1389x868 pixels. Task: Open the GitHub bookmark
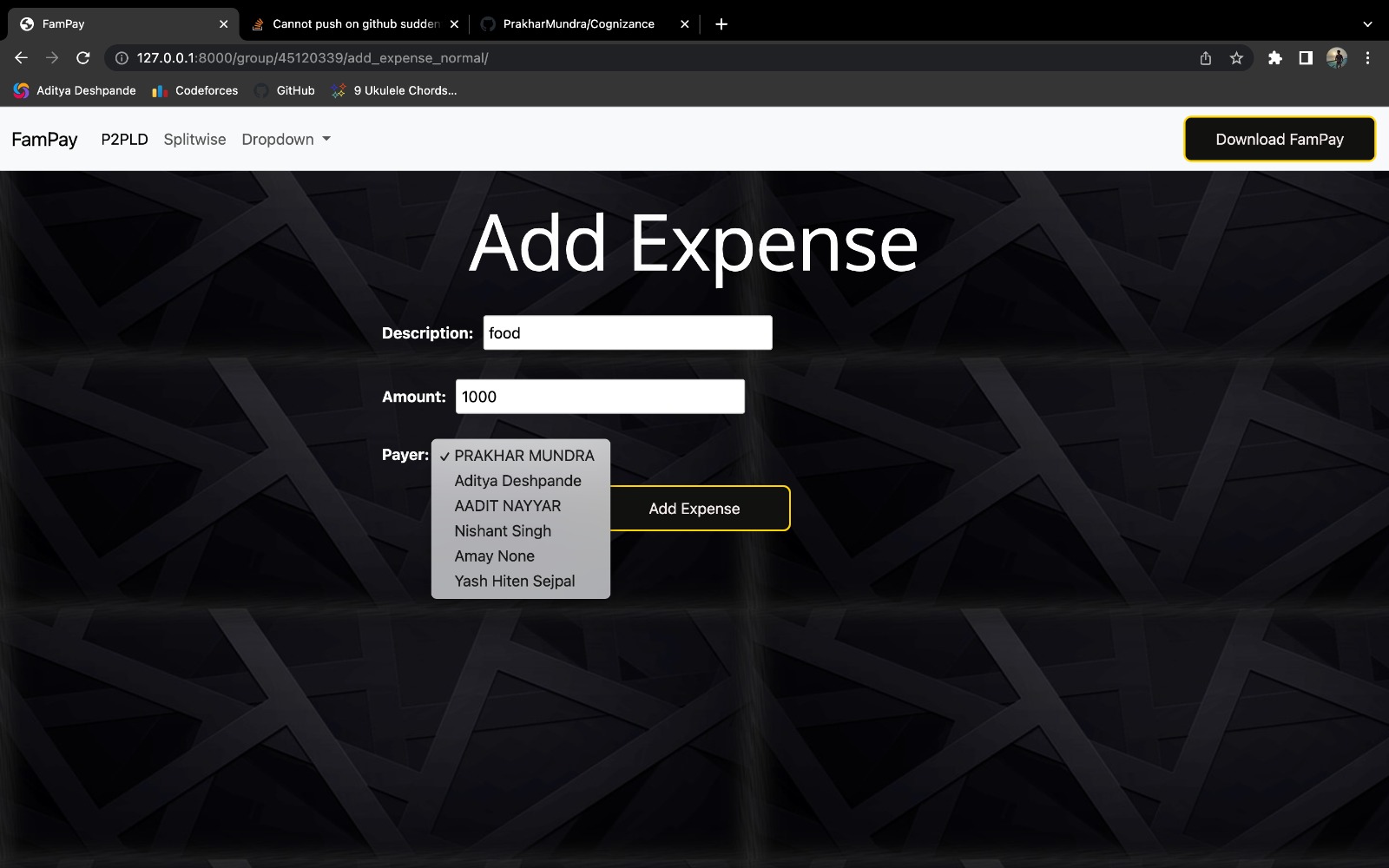(x=285, y=90)
